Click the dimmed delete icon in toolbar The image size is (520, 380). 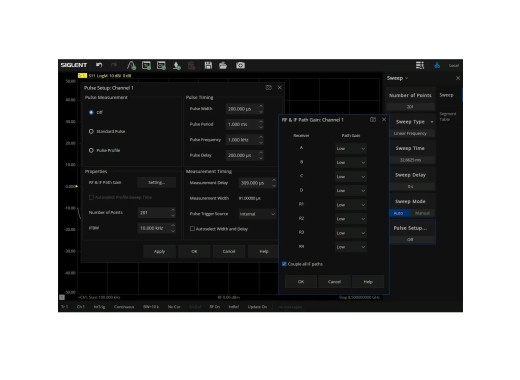coord(191,65)
